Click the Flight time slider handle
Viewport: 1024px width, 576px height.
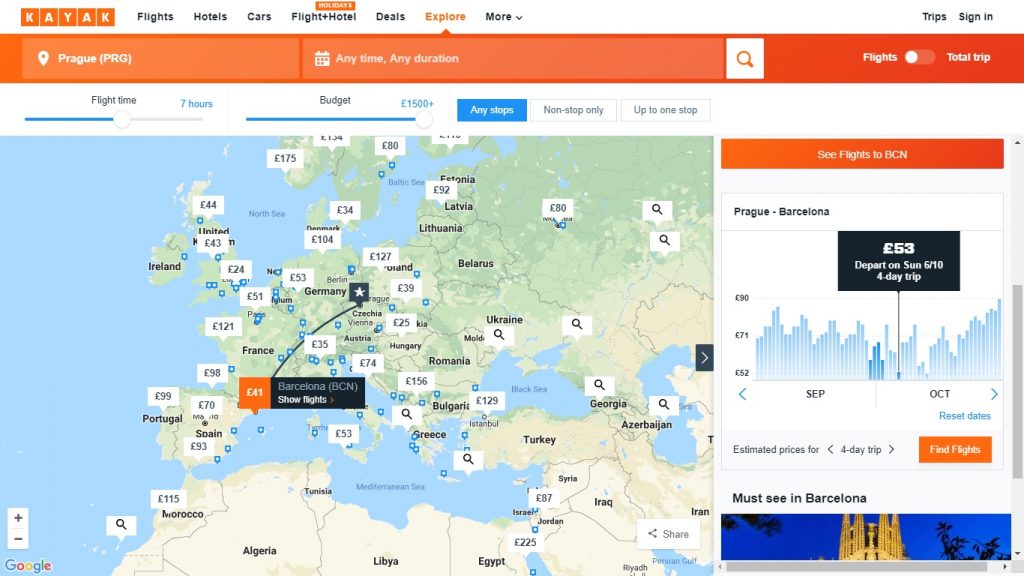coord(121,120)
